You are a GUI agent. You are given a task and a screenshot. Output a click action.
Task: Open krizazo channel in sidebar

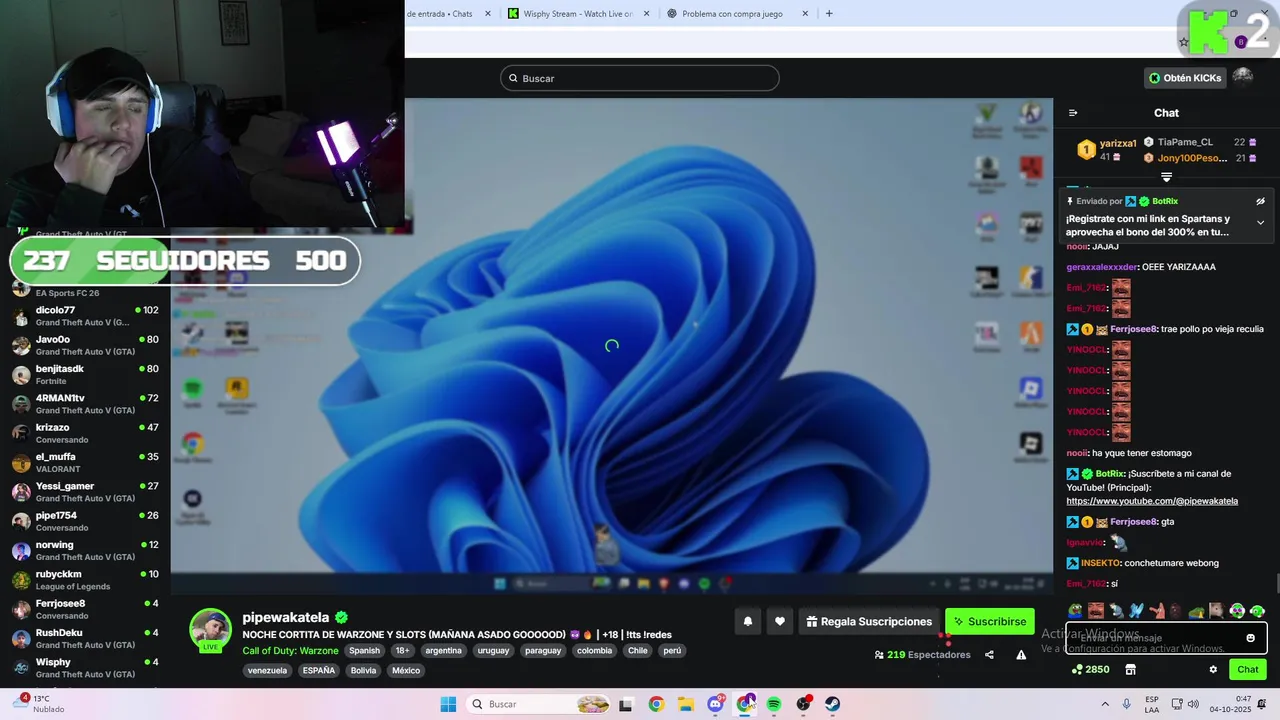(85, 433)
